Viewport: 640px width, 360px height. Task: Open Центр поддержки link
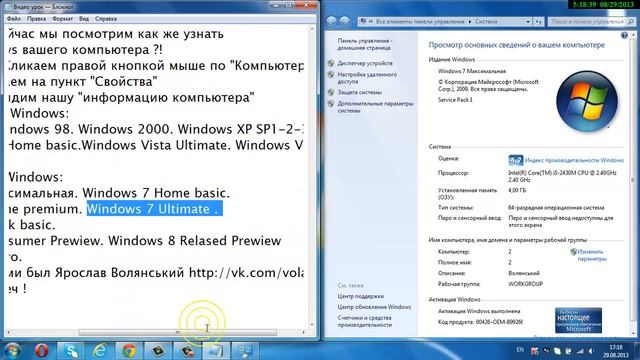click(360, 296)
